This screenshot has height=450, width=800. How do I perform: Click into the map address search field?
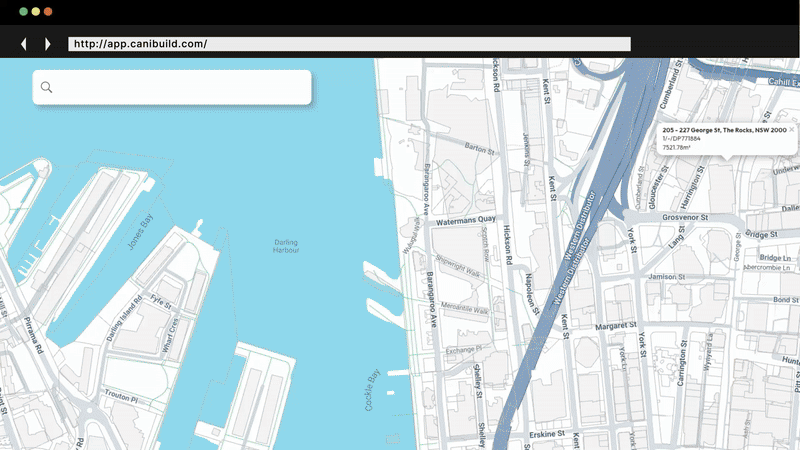pyautogui.click(x=180, y=87)
